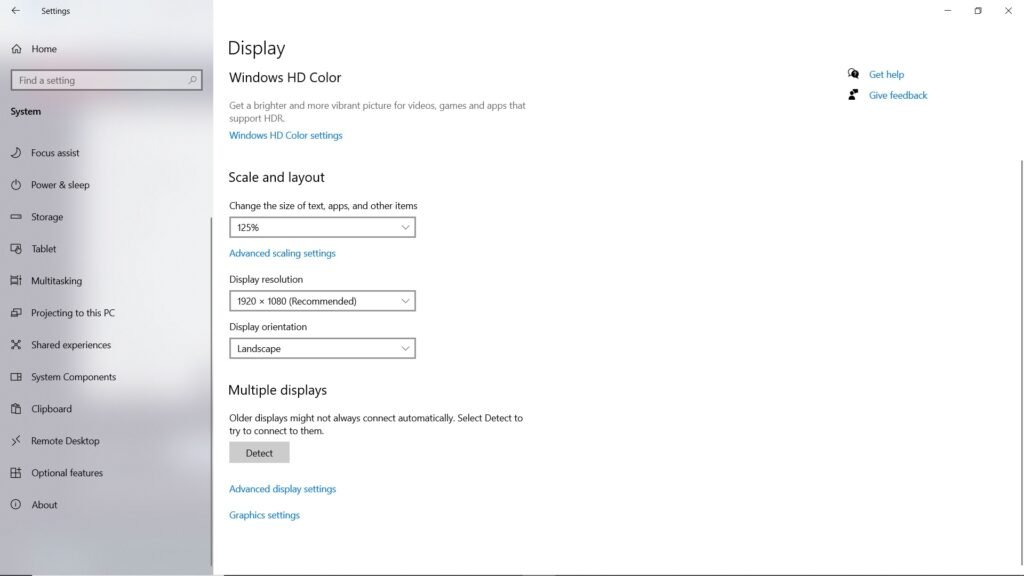Viewport: 1024px width, 576px height.
Task: Click the search magnifier icon
Action: [192, 80]
